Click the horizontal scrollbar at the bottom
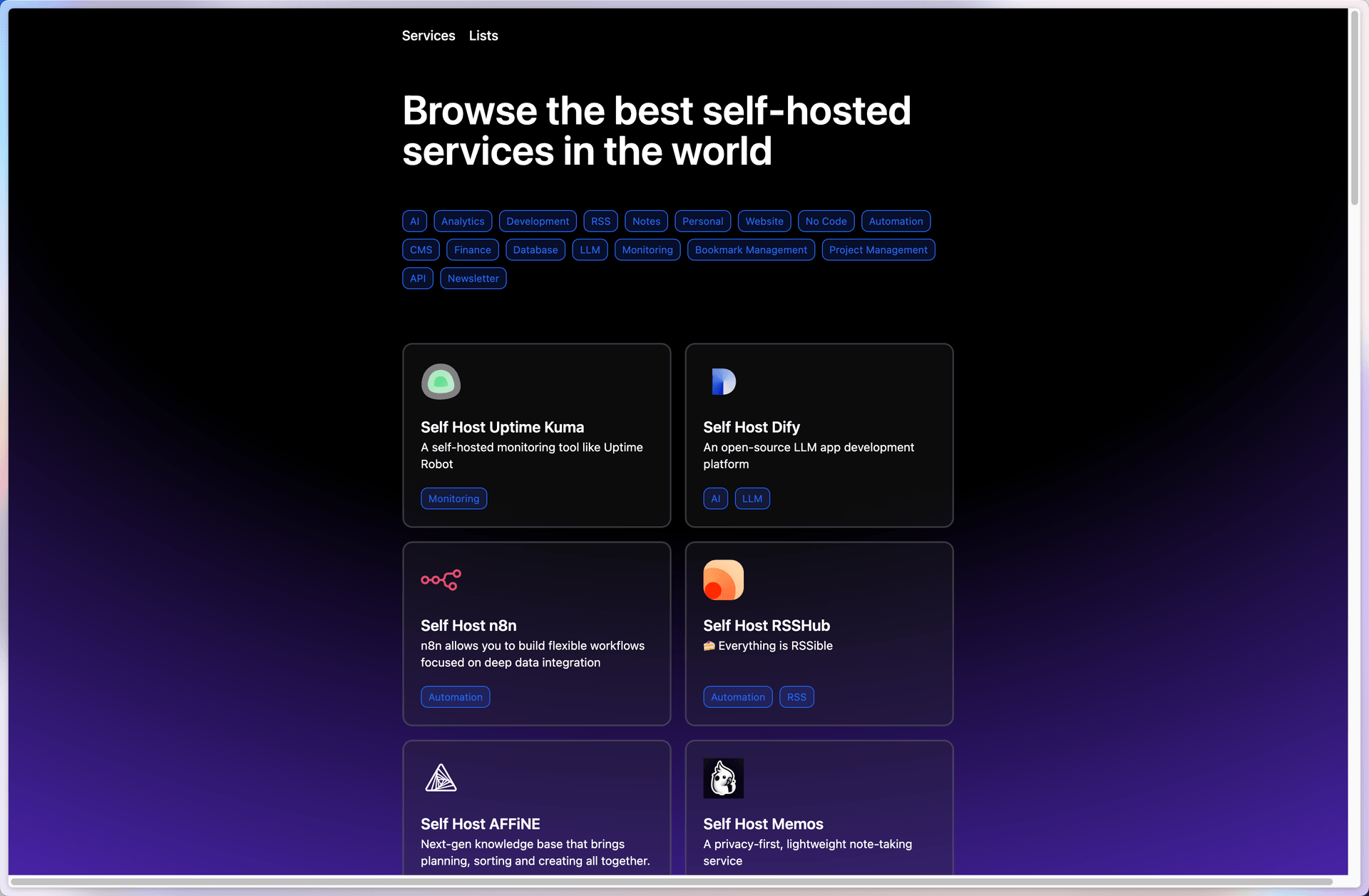Image resolution: width=1369 pixels, height=896 pixels. [672, 882]
